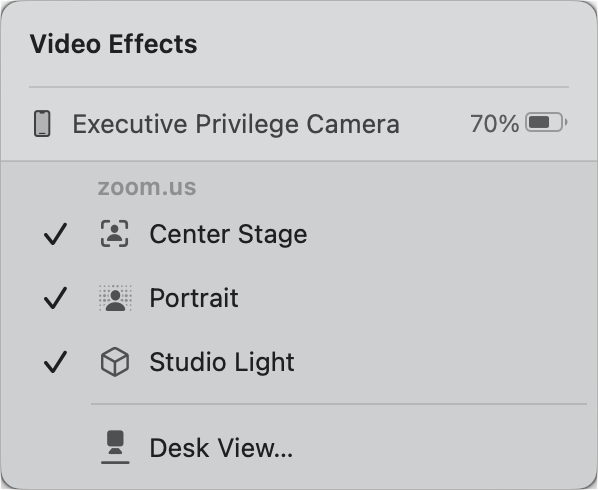Click the Video Effects heading
The height and width of the screenshot is (490, 598).
pos(114,44)
